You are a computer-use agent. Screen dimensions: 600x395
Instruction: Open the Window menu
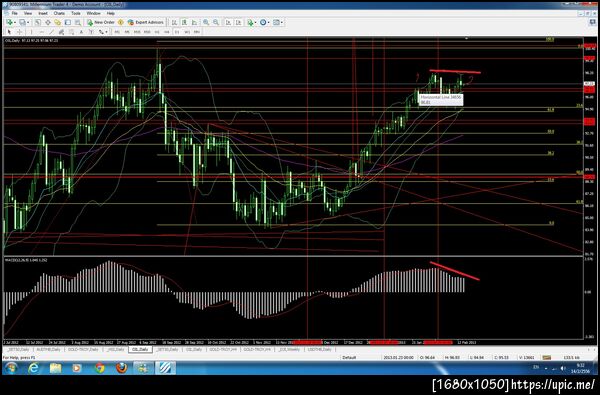click(x=93, y=13)
